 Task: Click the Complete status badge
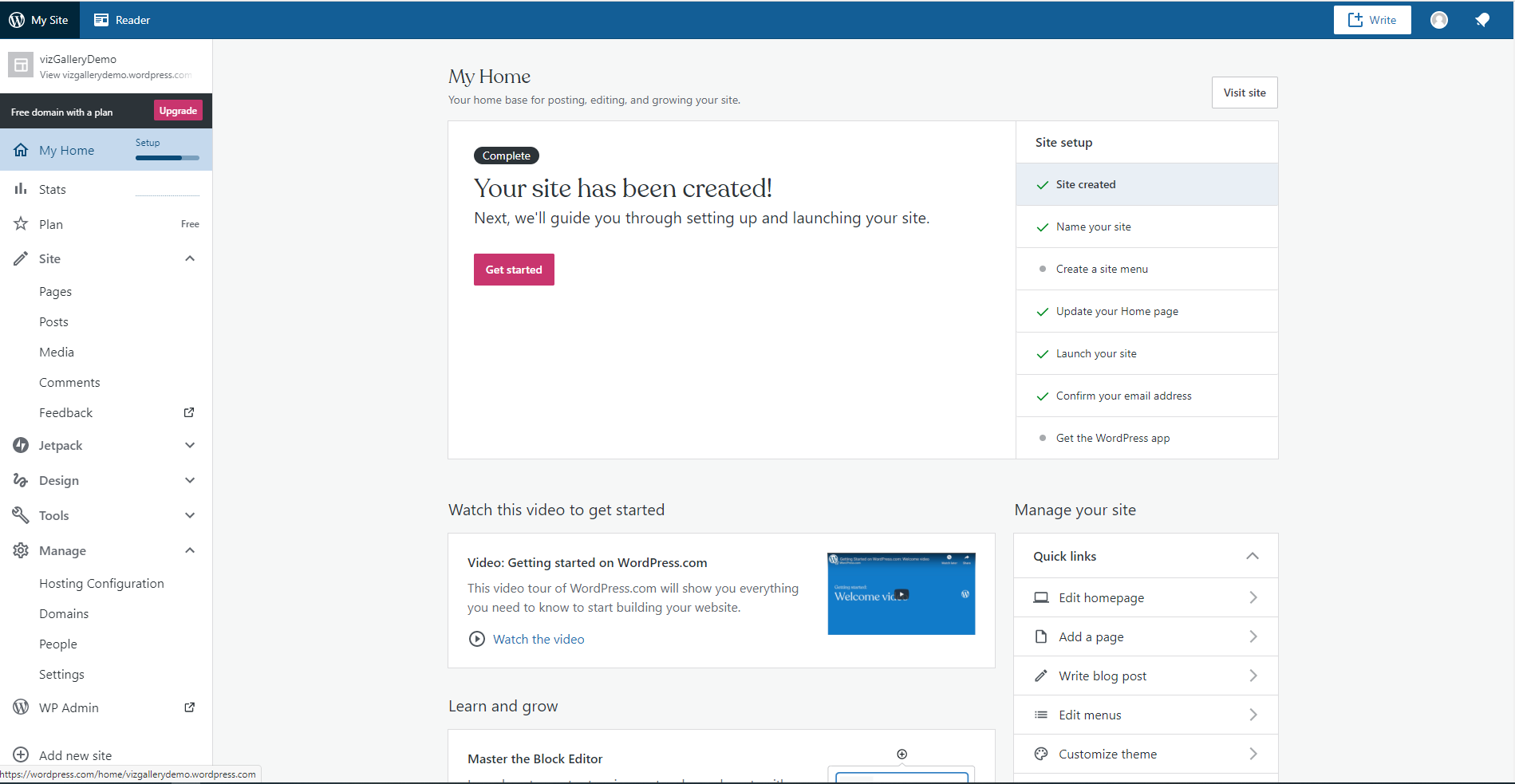(x=507, y=156)
